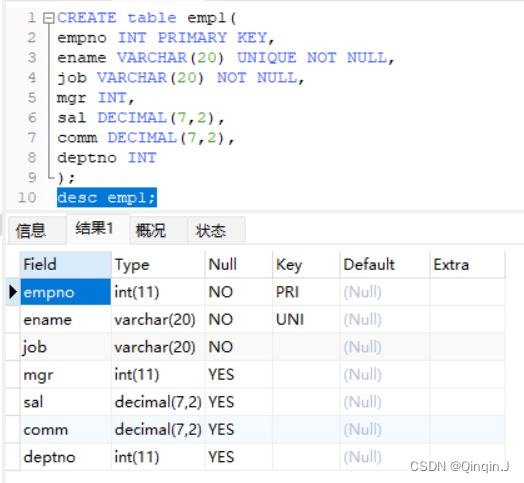524x483 pixels.
Task: Click the UNI key cell
Action: click(x=306, y=320)
